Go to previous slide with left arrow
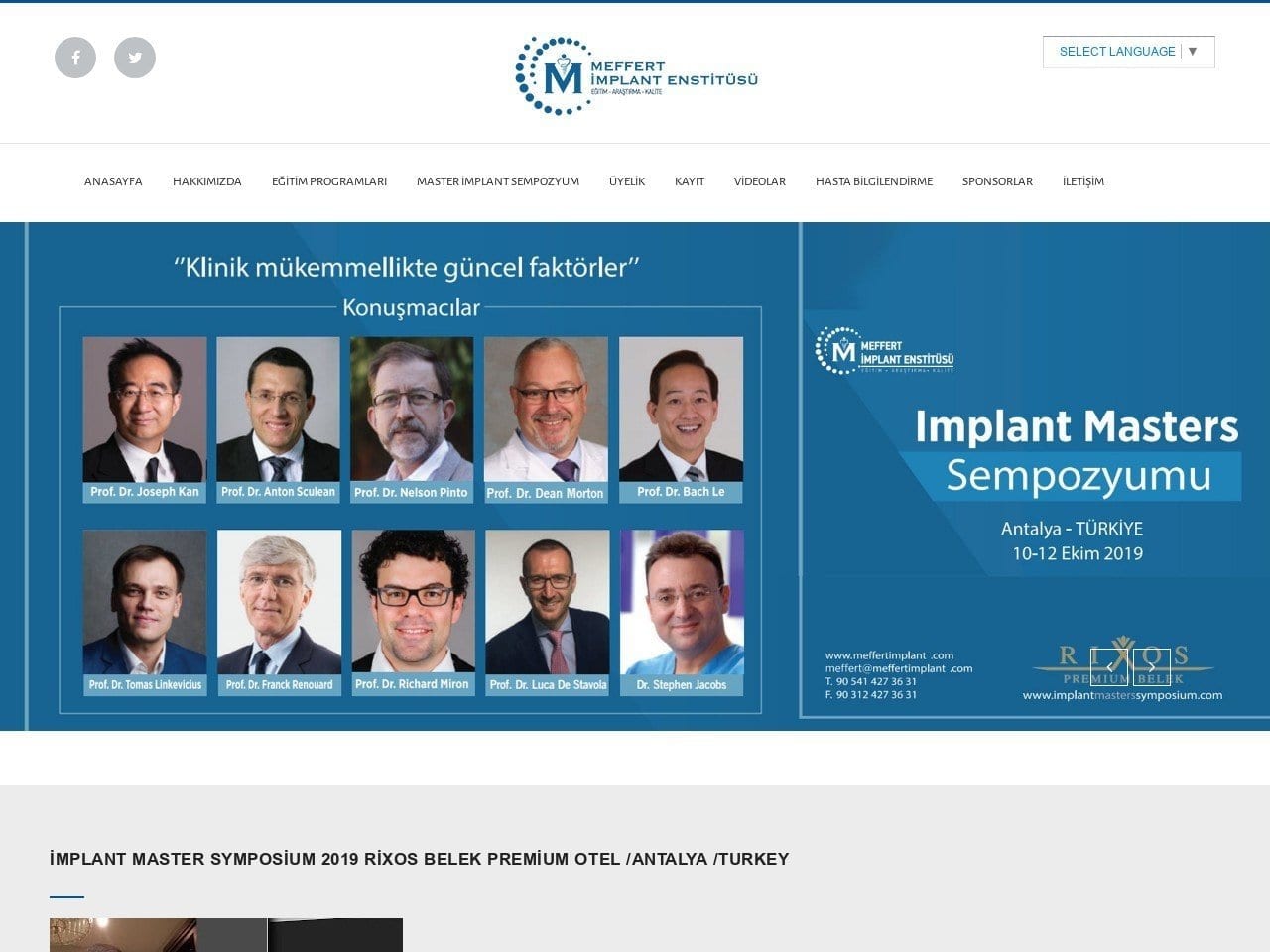 point(1109,666)
